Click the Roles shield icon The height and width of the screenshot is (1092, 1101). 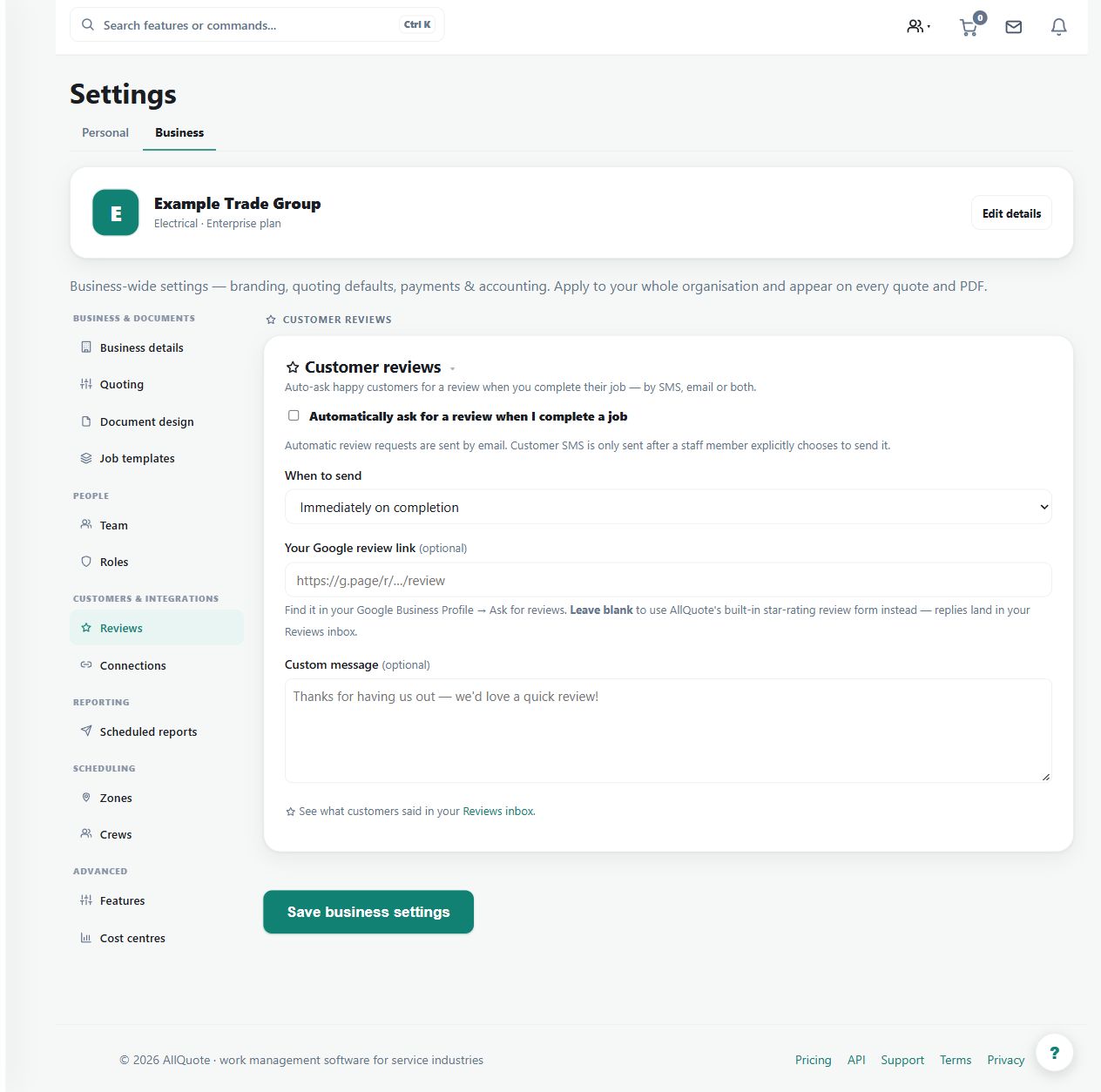pyautogui.click(x=86, y=562)
